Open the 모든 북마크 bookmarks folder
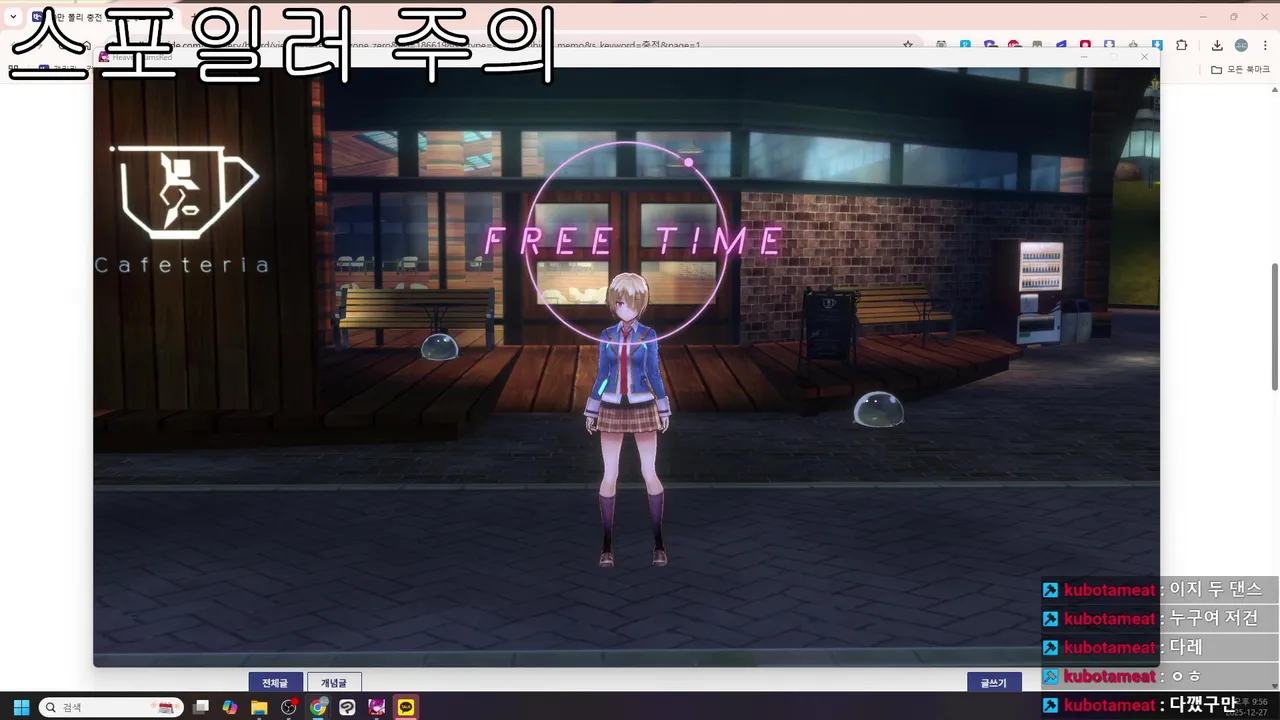The image size is (1280, 720). pyautogui.click(x=1238, y=70)
